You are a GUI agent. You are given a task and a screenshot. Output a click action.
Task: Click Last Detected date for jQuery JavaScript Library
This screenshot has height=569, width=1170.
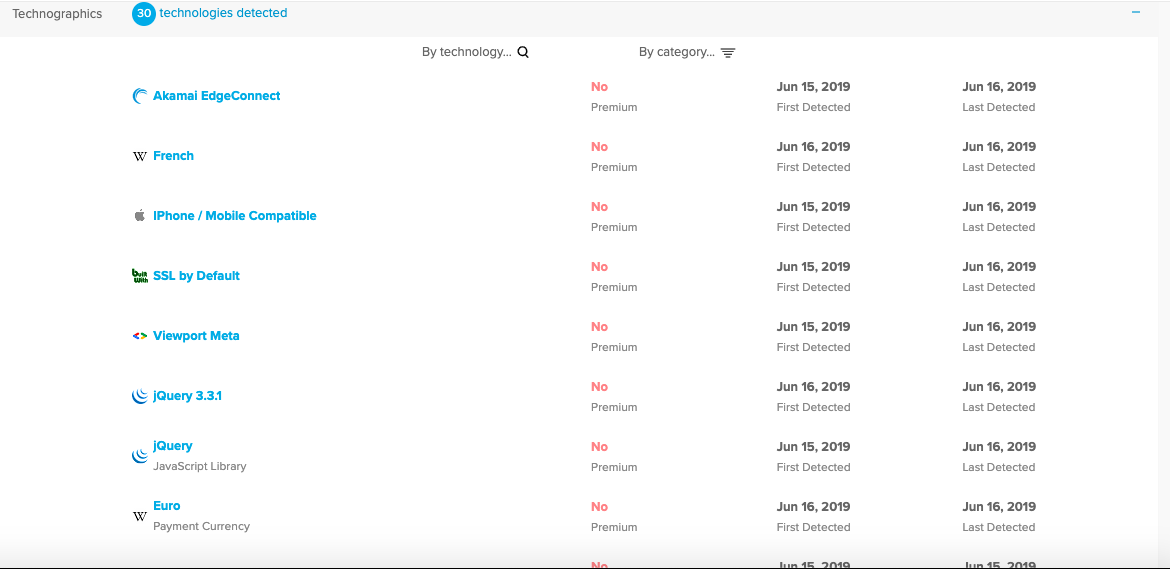point(999,447)
